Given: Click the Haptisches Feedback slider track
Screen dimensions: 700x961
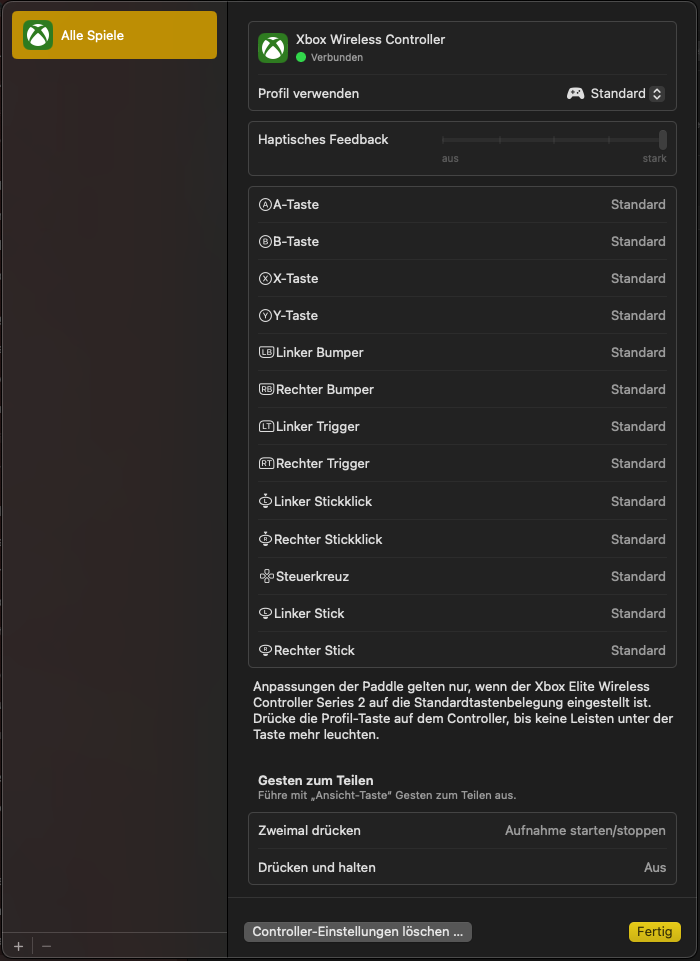Looking at the screenshot, I should [x=553, y=140].
